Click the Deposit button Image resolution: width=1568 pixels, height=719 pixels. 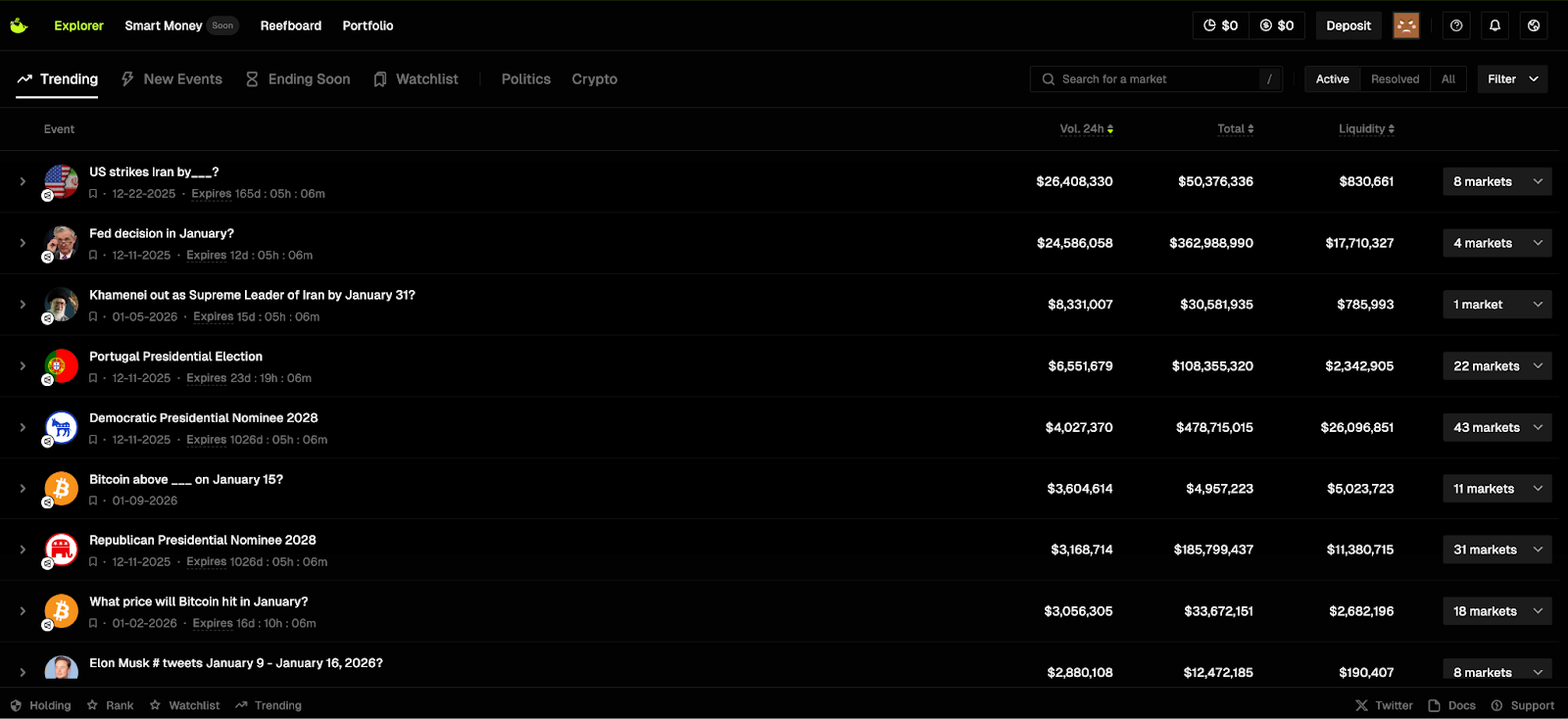1348,25
